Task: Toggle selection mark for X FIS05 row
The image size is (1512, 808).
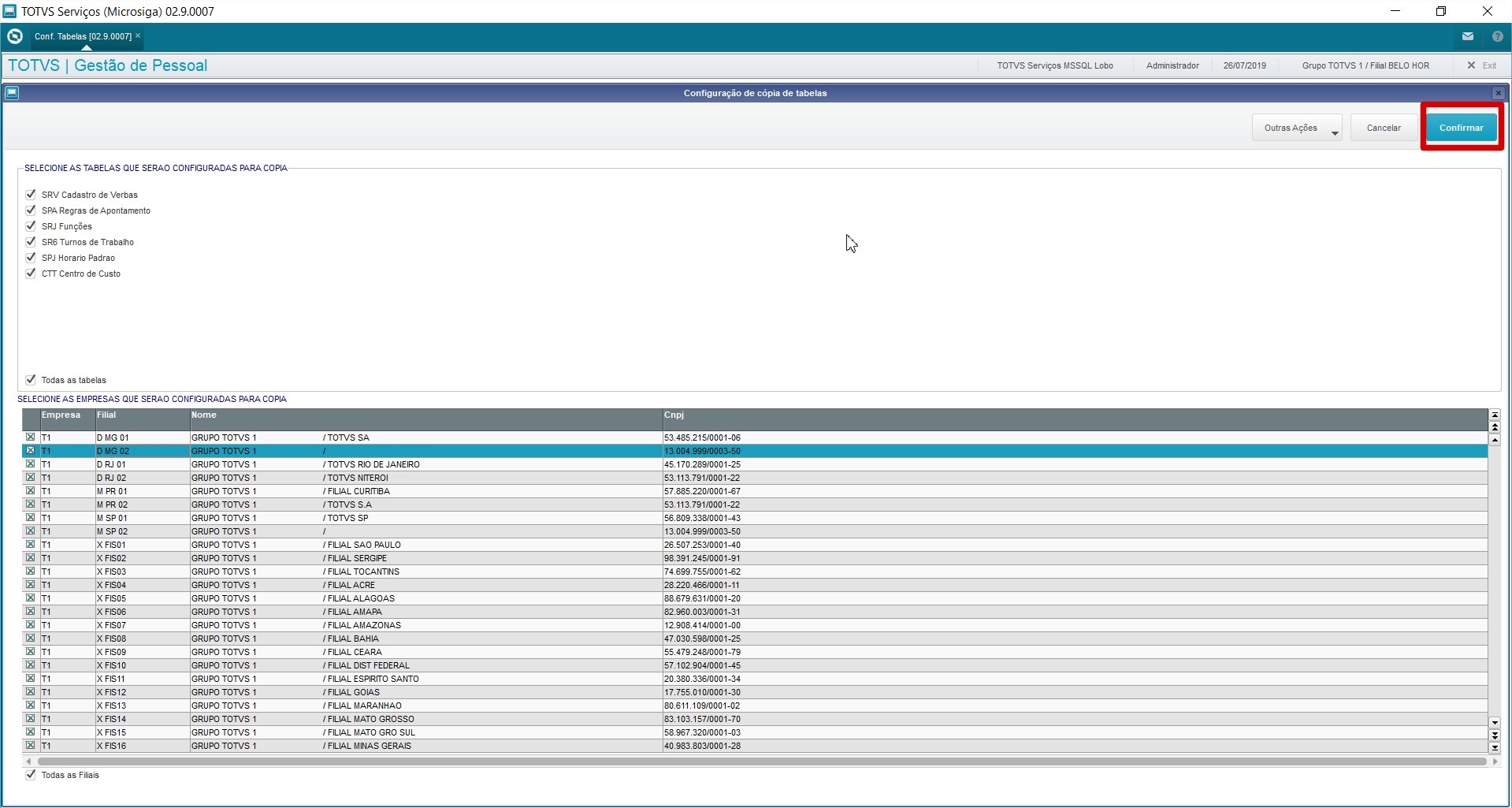Action: point(30,598)
